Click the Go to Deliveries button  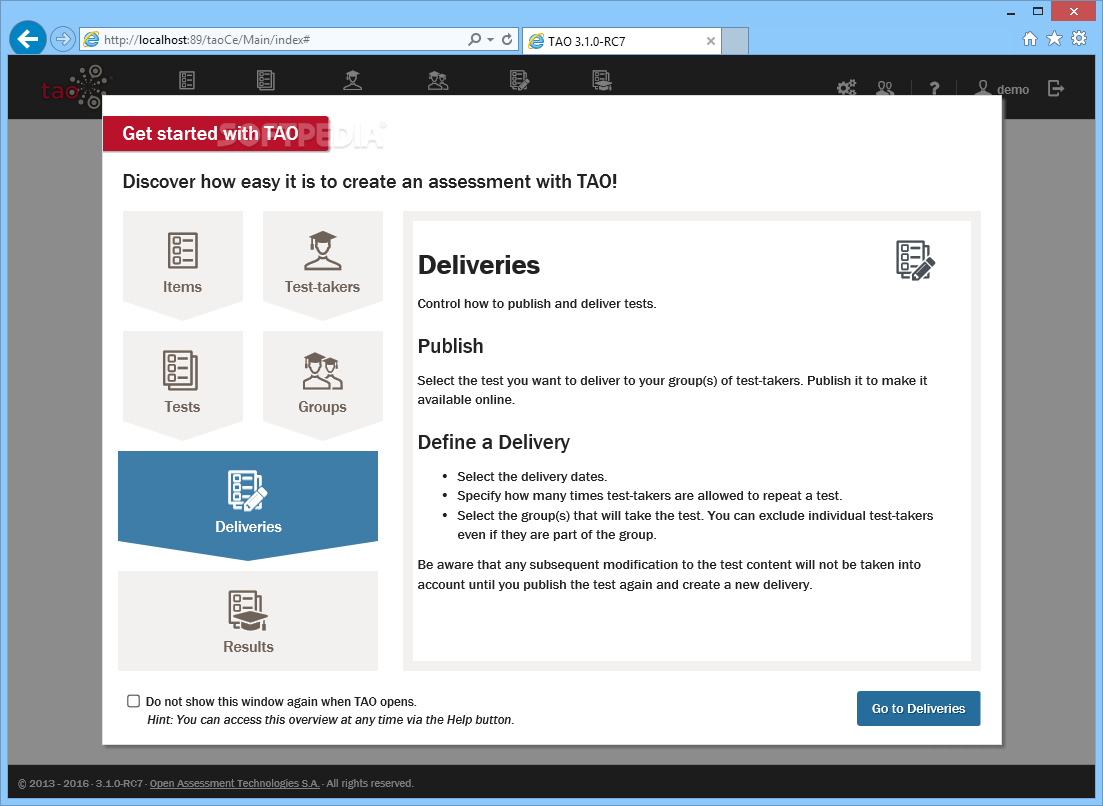(918, 708)
